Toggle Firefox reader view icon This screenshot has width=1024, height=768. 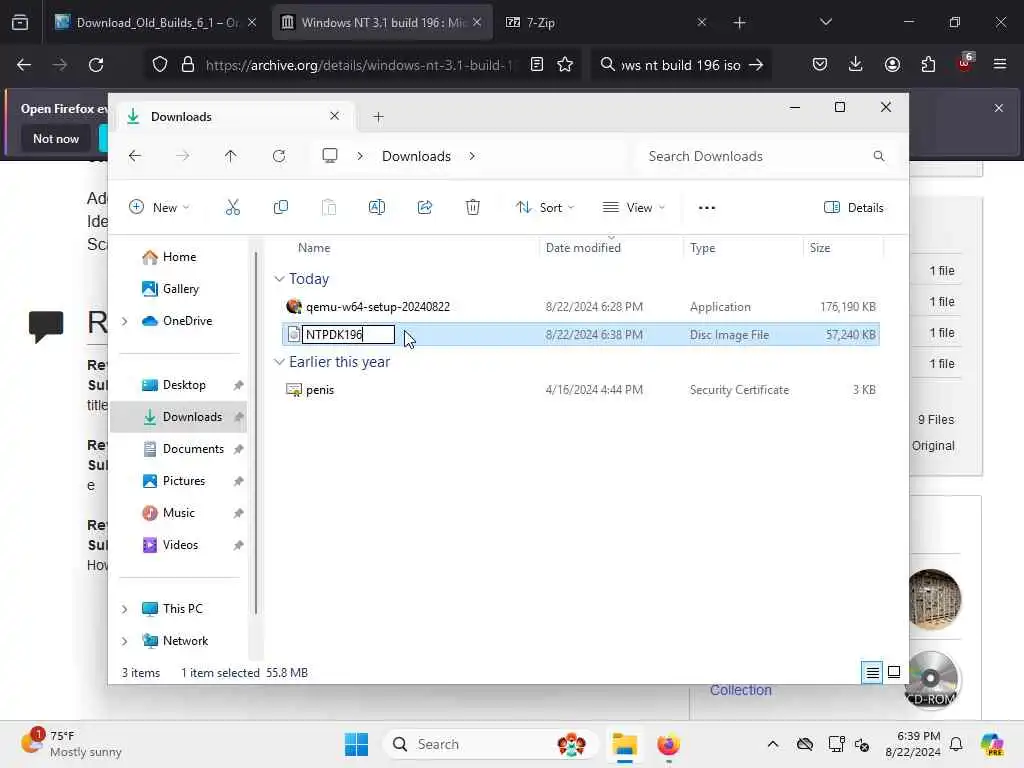point(536,65)
